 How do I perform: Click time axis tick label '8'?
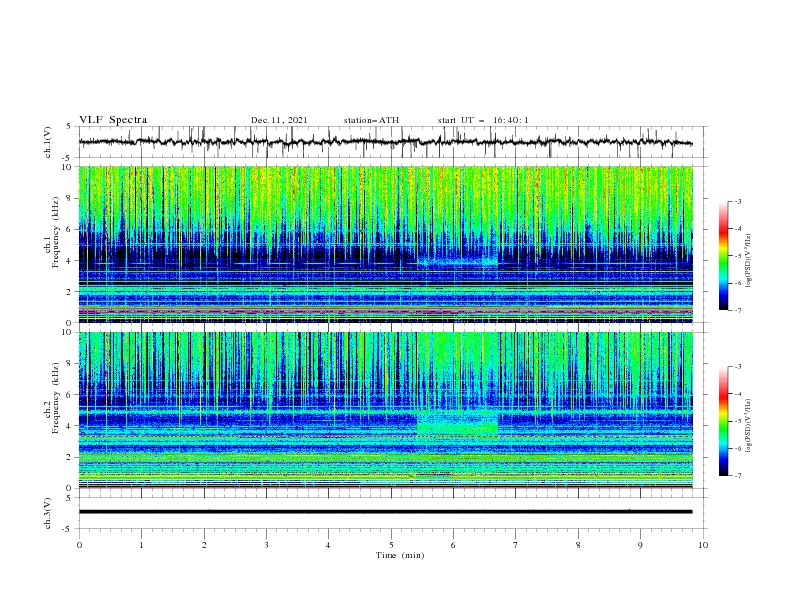[x=578, y=545]
